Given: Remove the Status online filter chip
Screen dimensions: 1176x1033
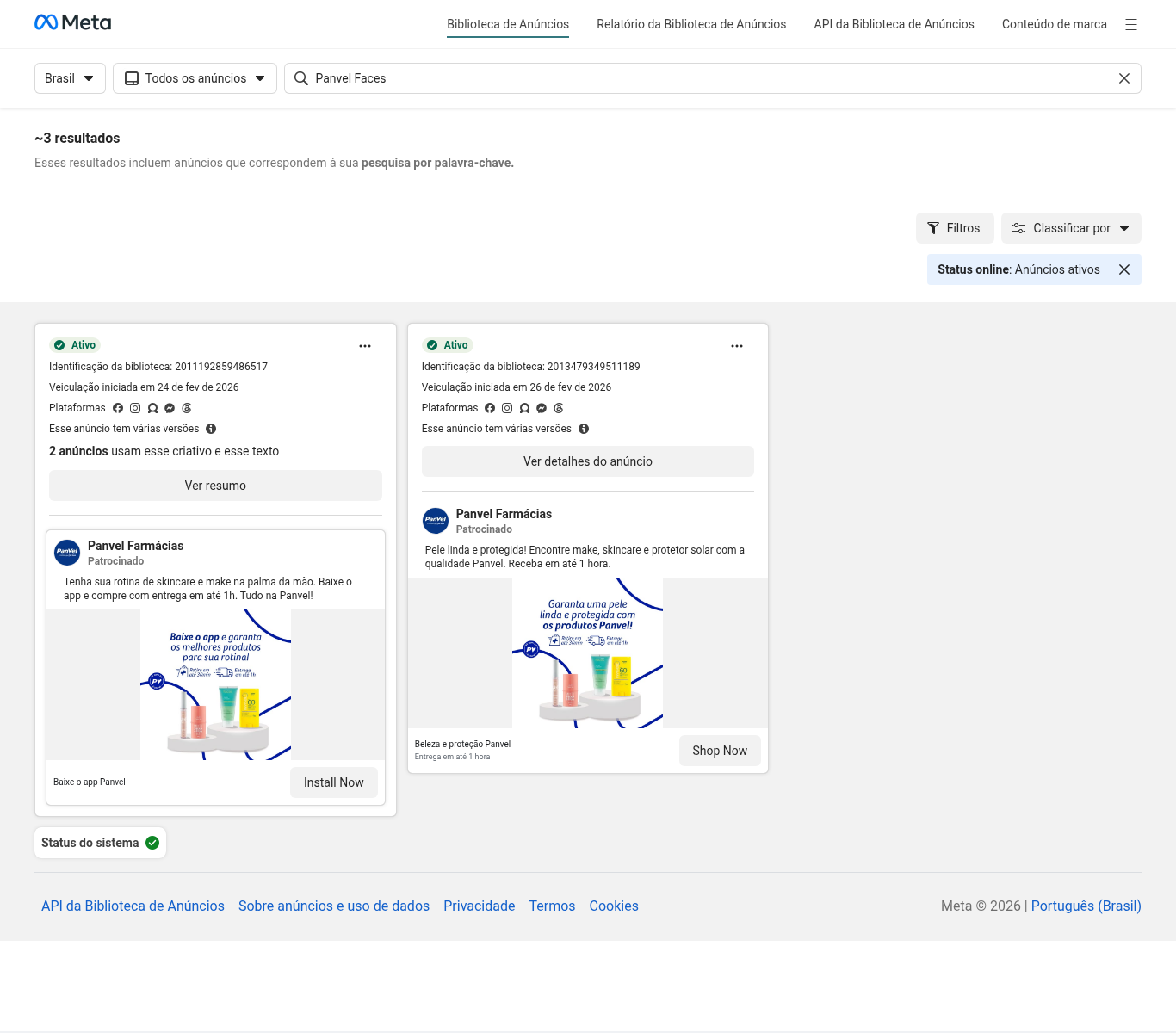Looking at the screenshot, I should [1124, 269].
